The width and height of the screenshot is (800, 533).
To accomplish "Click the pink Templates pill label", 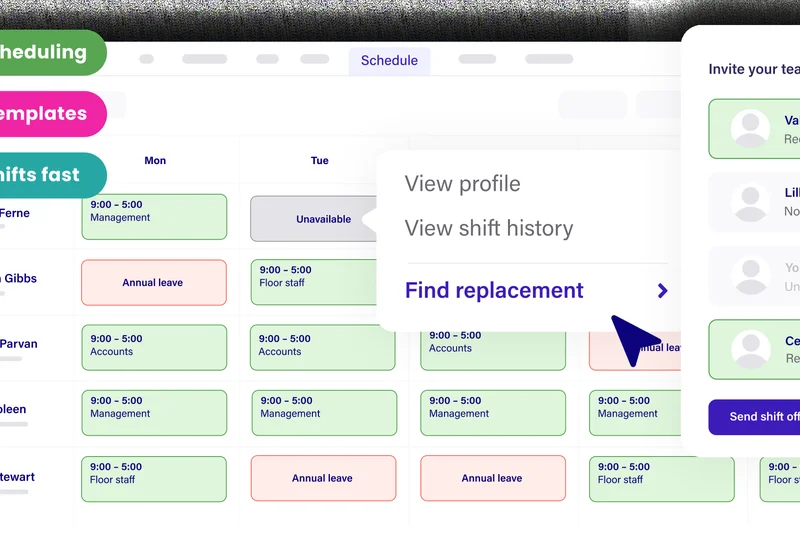I will [x=48, y=114].
